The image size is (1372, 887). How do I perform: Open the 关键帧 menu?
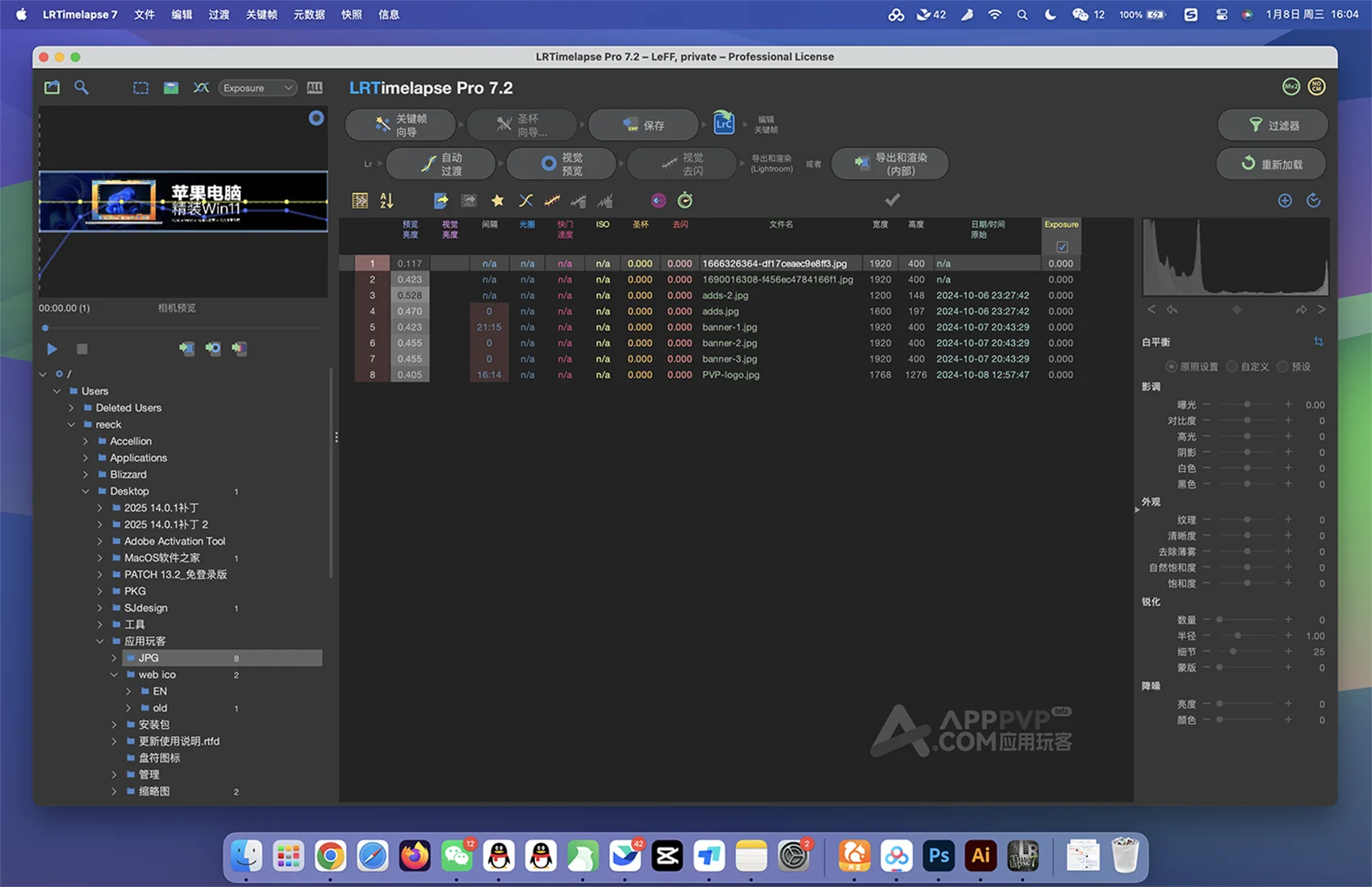(261, 15)
